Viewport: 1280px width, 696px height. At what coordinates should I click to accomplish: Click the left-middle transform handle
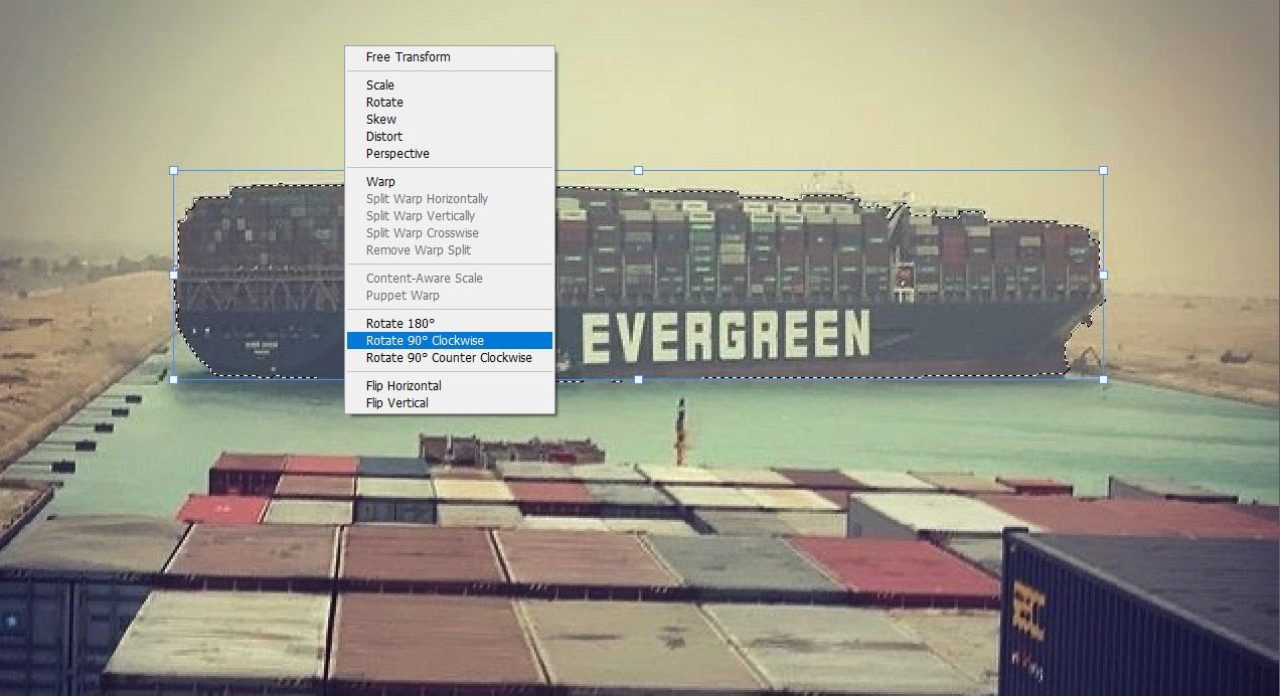(x=173, y=274)
